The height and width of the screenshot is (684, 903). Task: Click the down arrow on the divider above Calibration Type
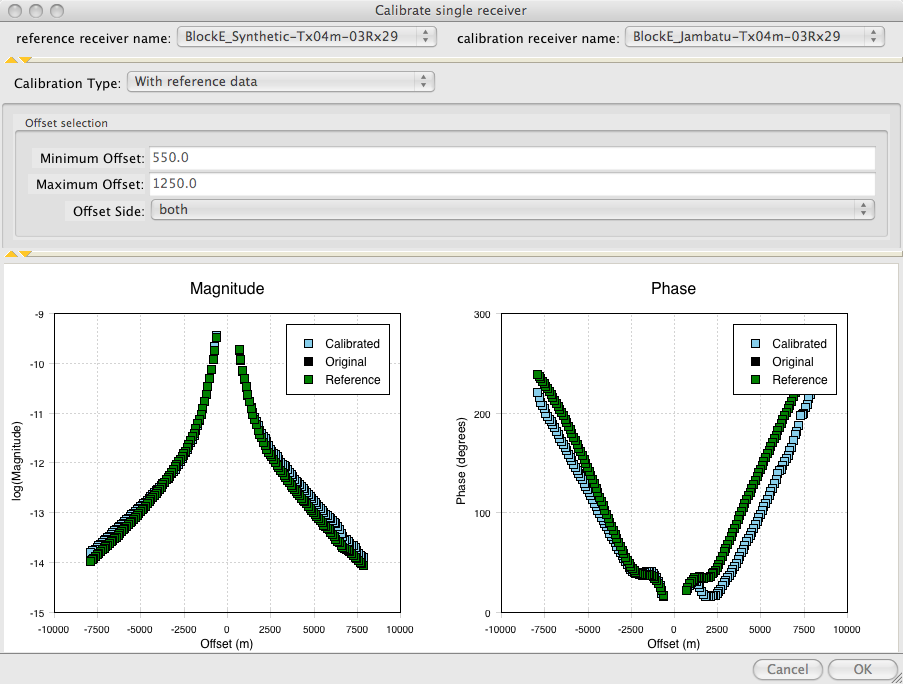click(25, 60)
